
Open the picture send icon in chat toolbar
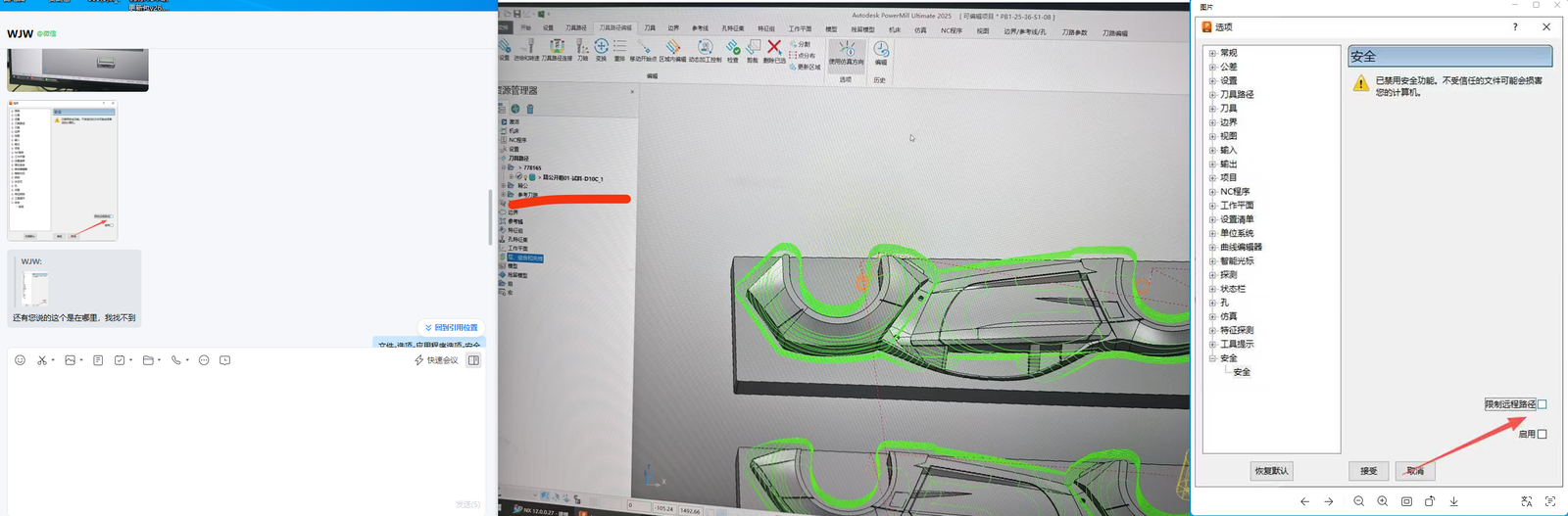[x=70, y=360]
